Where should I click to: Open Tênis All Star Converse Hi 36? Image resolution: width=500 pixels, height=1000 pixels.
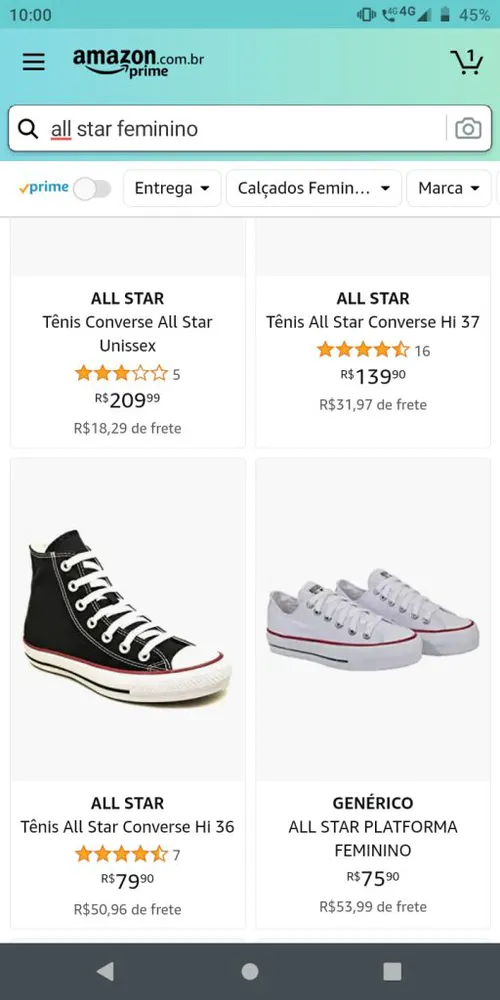point(128,827)
